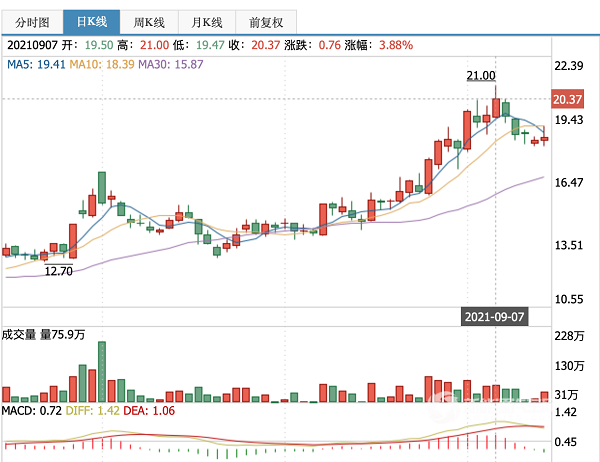Image resolution: width=600 pixels, height=462 pixels.
Task: Click the 12.70 low price label
Action: (60, 271)
